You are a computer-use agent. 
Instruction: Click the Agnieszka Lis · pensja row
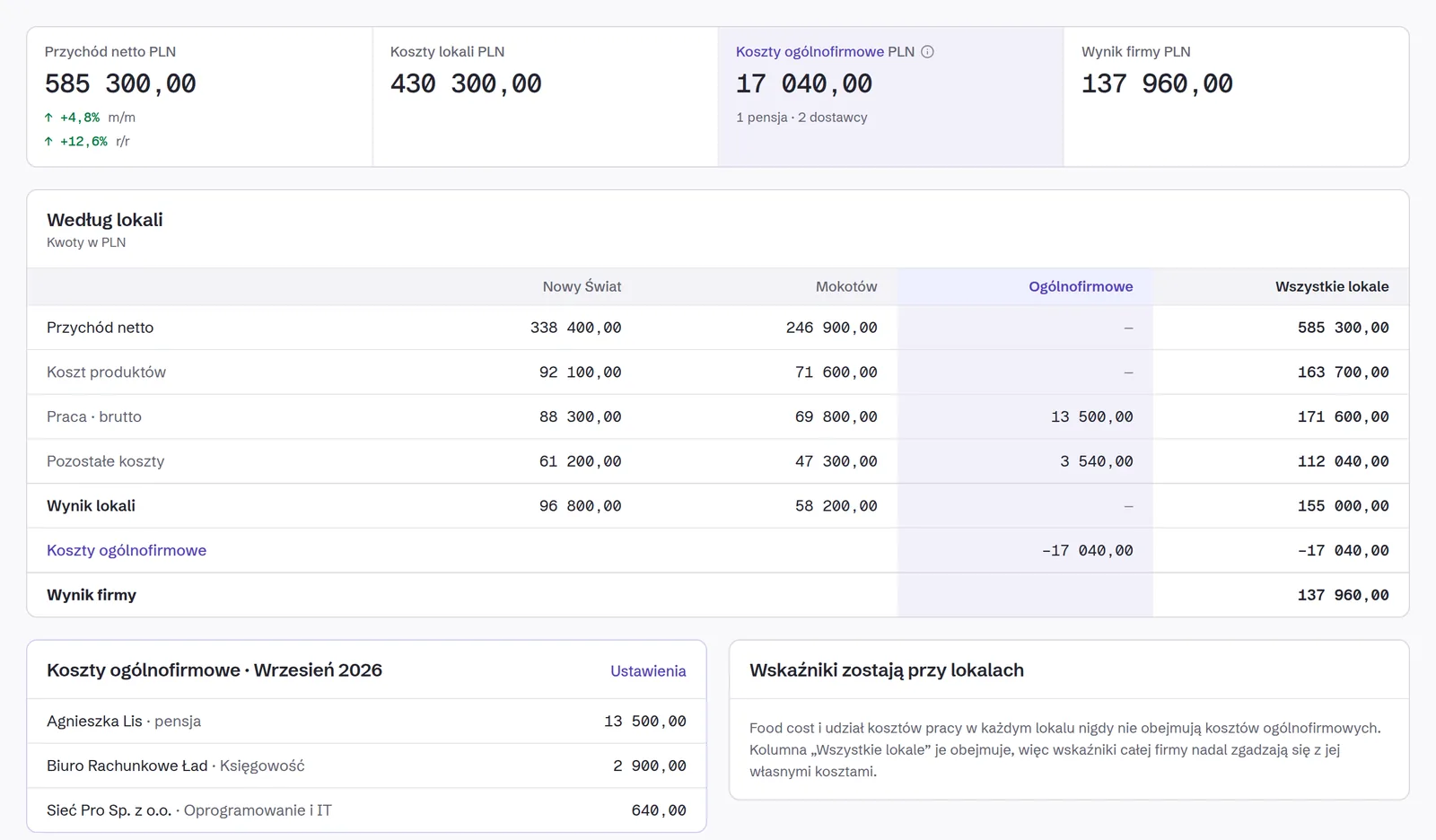(366, 722)
